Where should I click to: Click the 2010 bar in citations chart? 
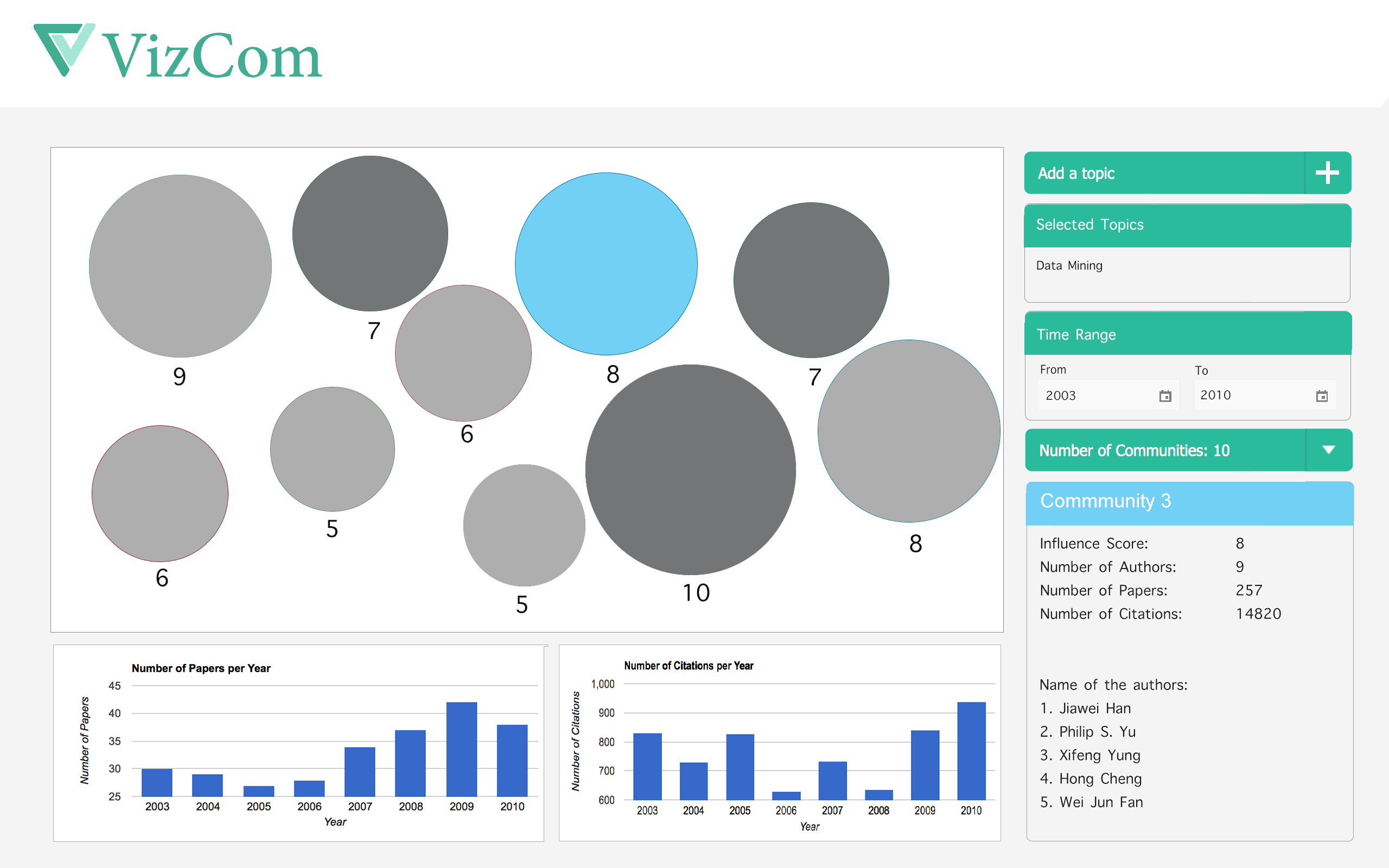tap(971, 751)
